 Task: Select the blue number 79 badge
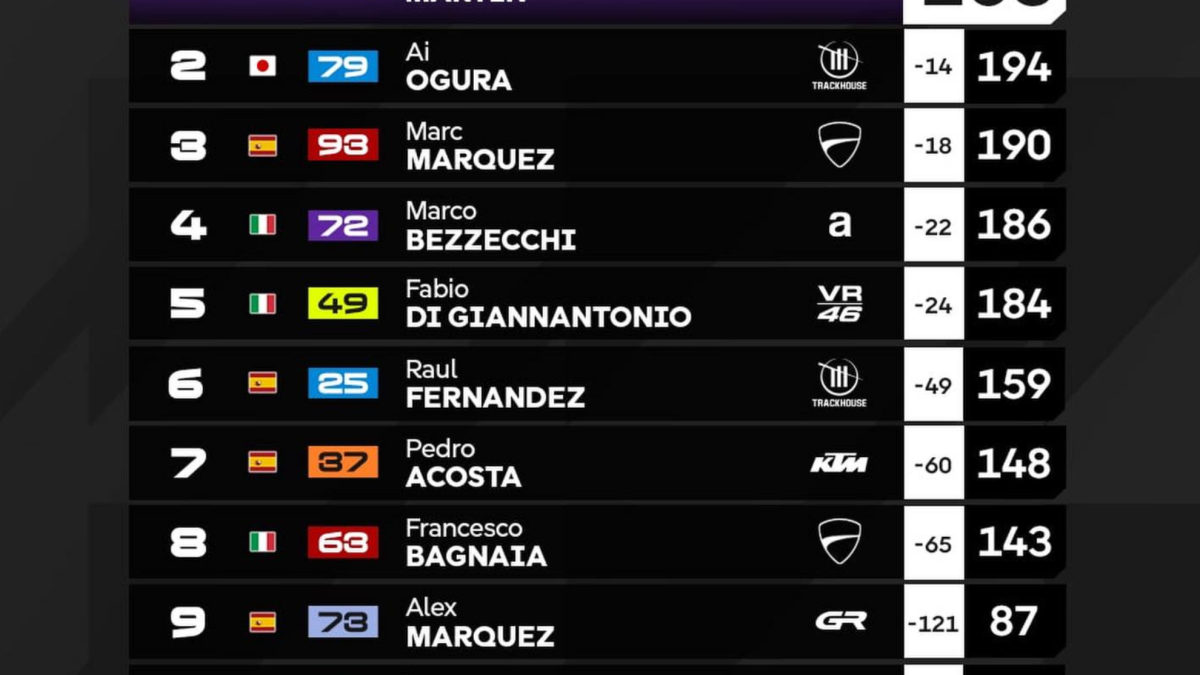(343, 66)
